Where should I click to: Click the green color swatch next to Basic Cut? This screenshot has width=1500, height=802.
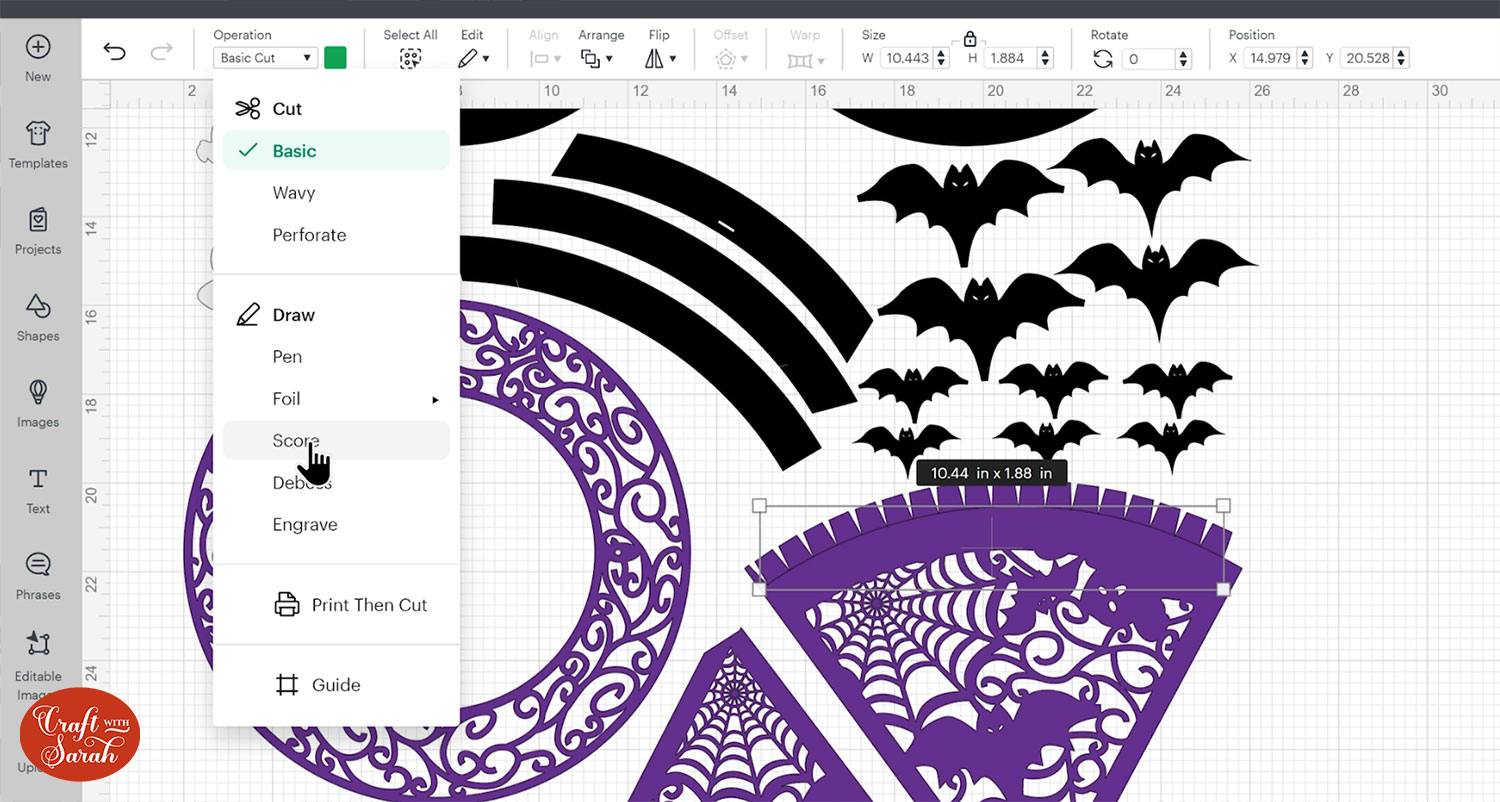pyautogui.click(x=335, y=57)
